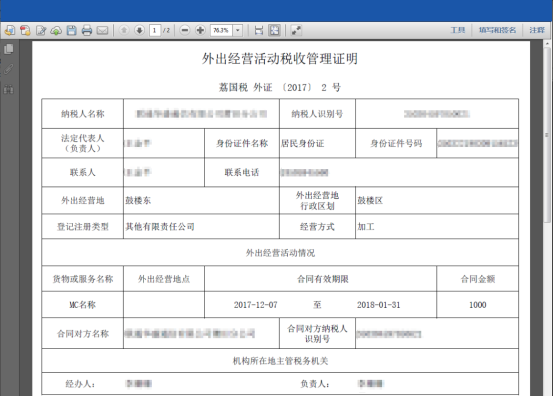The width and height of the screenshot is (554, 396).
Task: Click the vertical scrollbar thumb on the right
Action: (x=547, y=136)
